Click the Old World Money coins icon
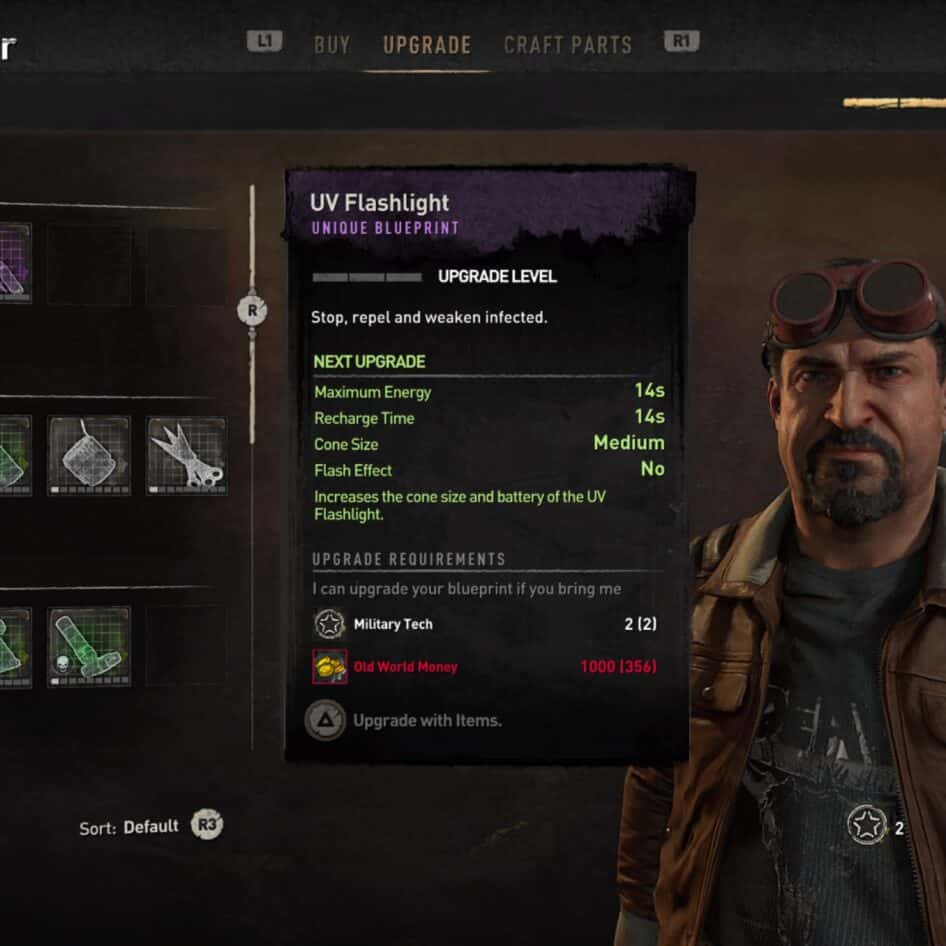The image size is (946, 946). tap(329, 667)
